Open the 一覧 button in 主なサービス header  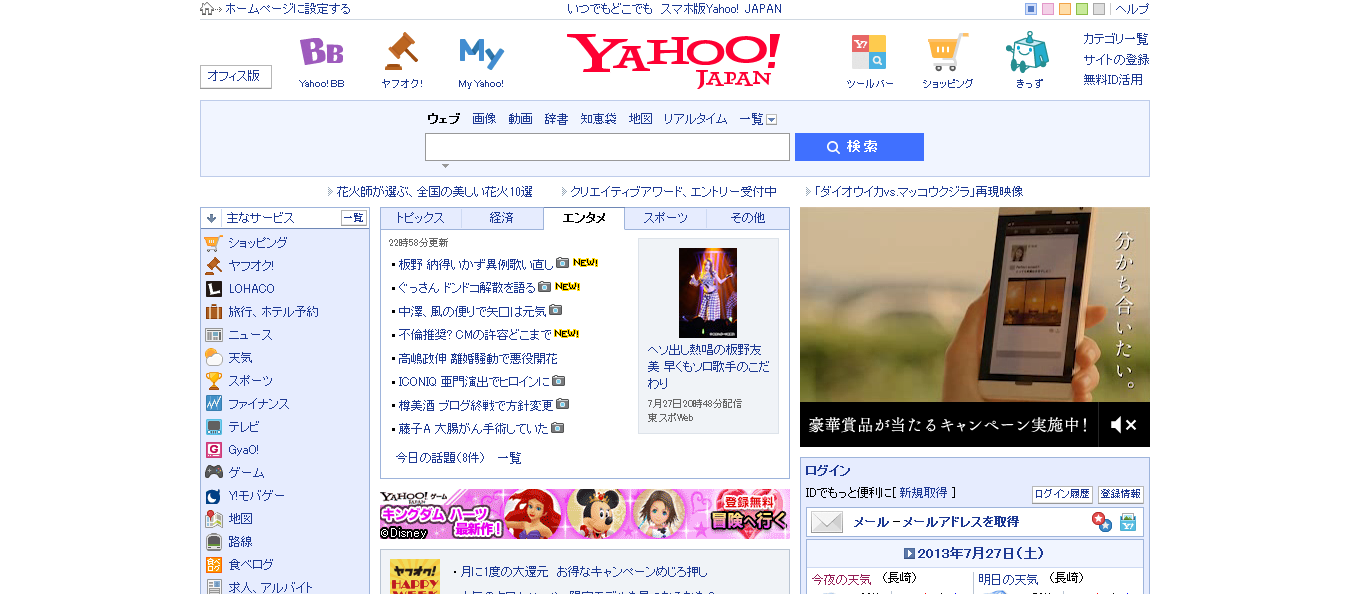(354, 218)
